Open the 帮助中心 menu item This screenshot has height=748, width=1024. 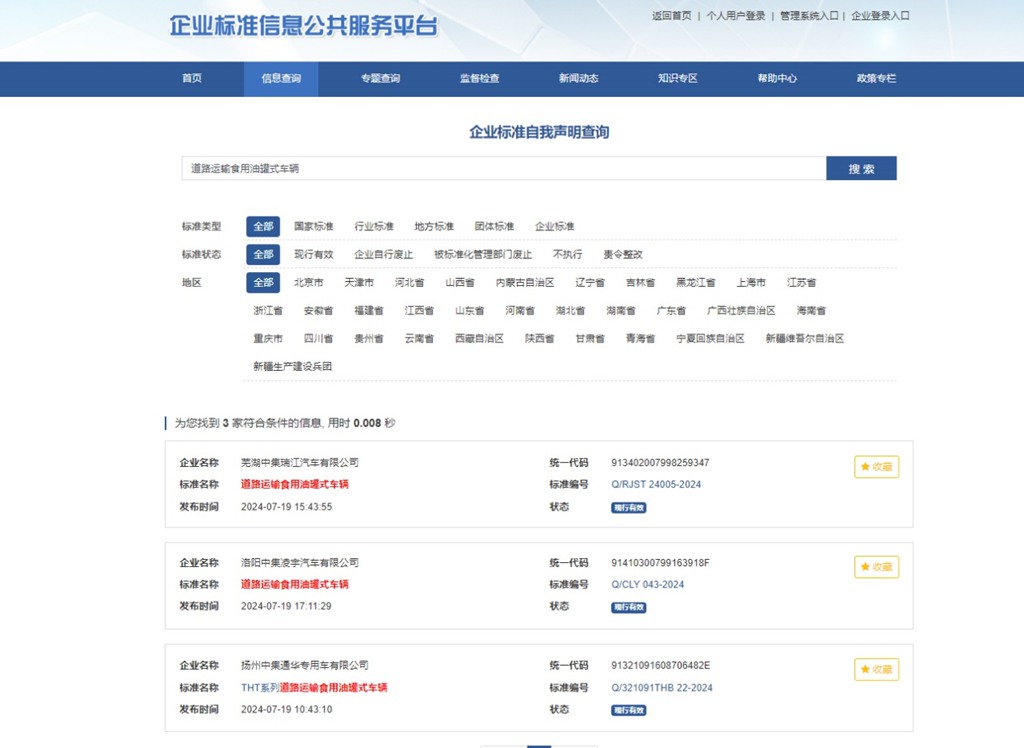click(778, 78)
